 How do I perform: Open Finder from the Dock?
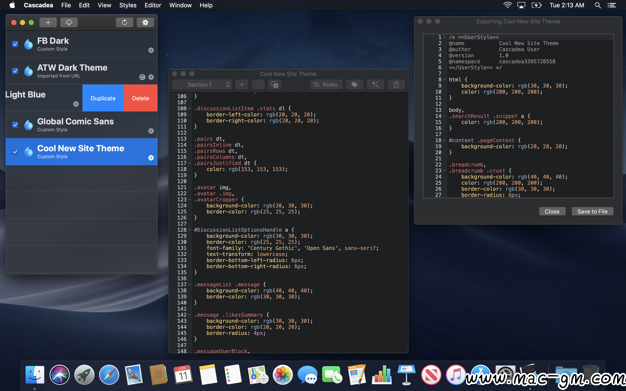pos(35,375)
